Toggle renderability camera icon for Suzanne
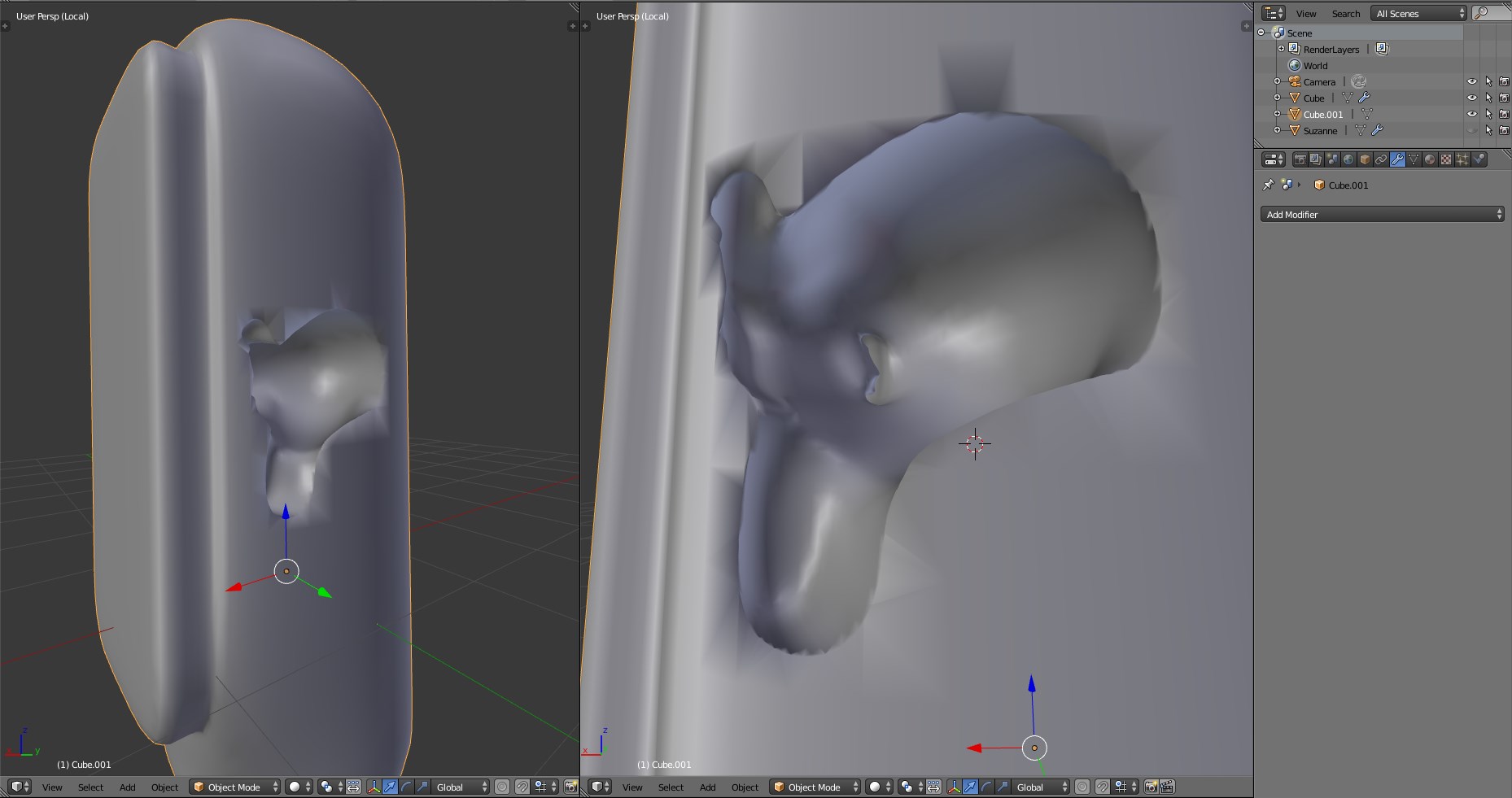The height and width of the screenshot is (798, 1512). pyautogui.click(x=1504, y=130)
